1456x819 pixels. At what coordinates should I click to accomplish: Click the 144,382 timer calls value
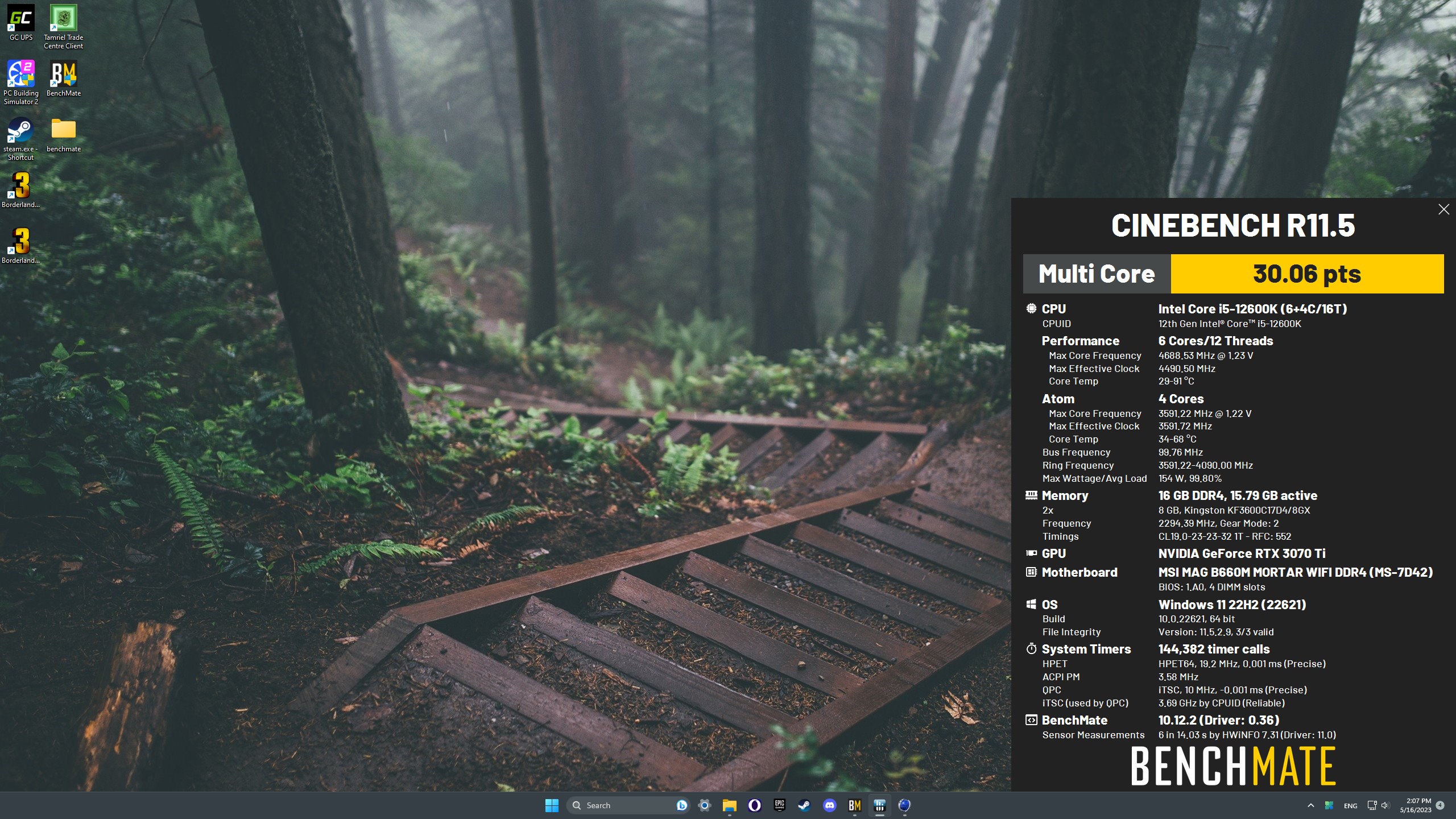click(1214, 649)
